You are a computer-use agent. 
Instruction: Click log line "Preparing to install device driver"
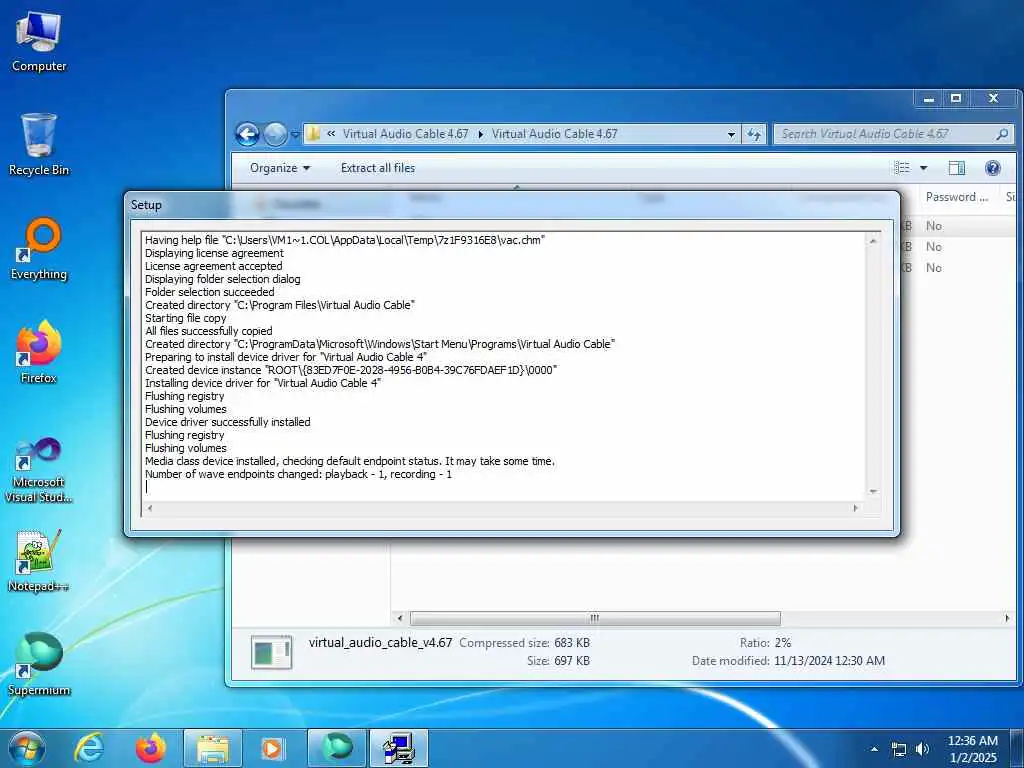pyautogui.click(x=286, y=357)
